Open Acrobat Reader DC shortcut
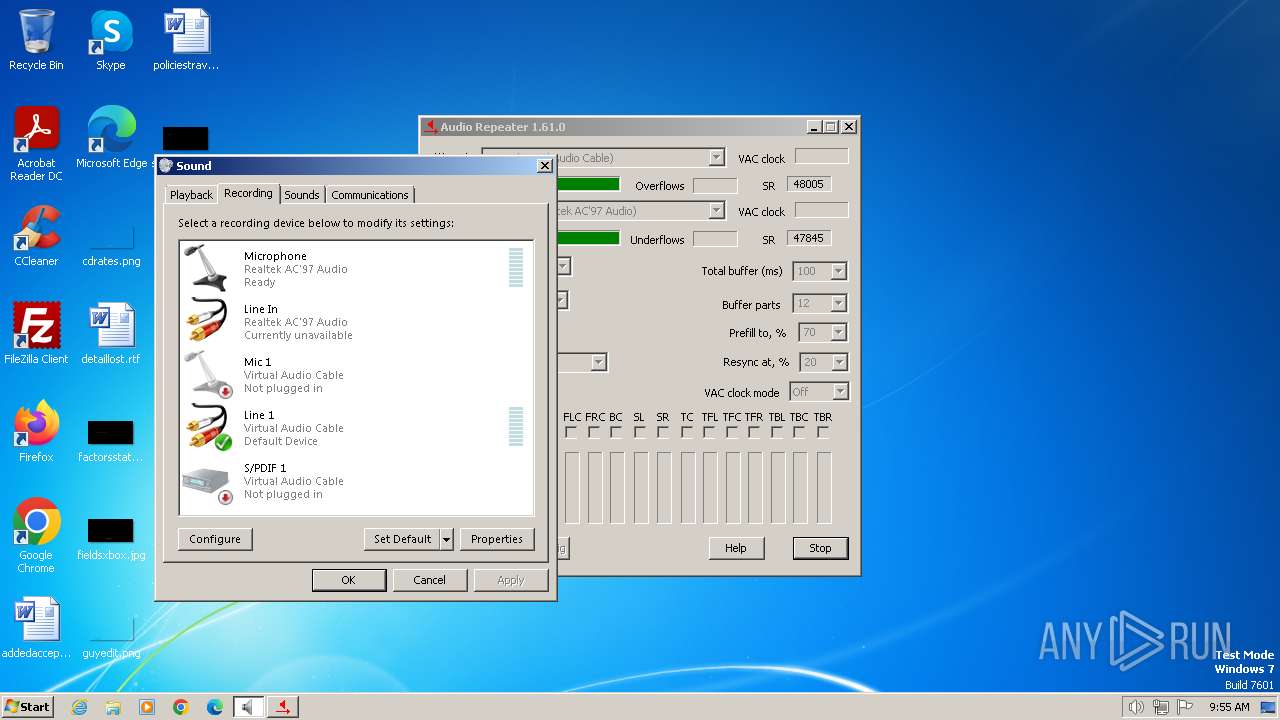 point(36,144)
